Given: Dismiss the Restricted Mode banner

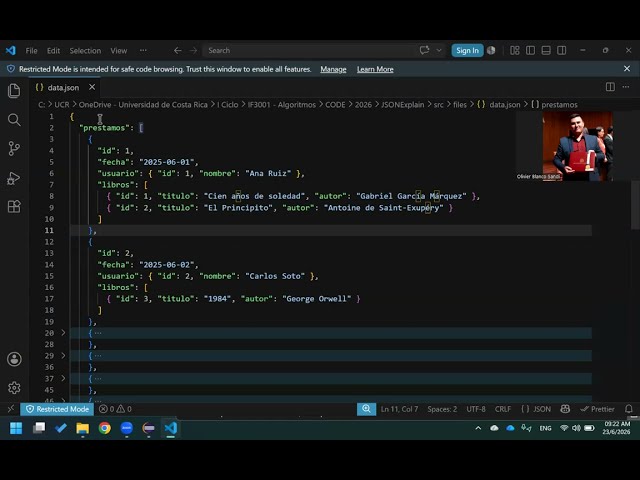Looking at the screenshot, I should 627,69.
